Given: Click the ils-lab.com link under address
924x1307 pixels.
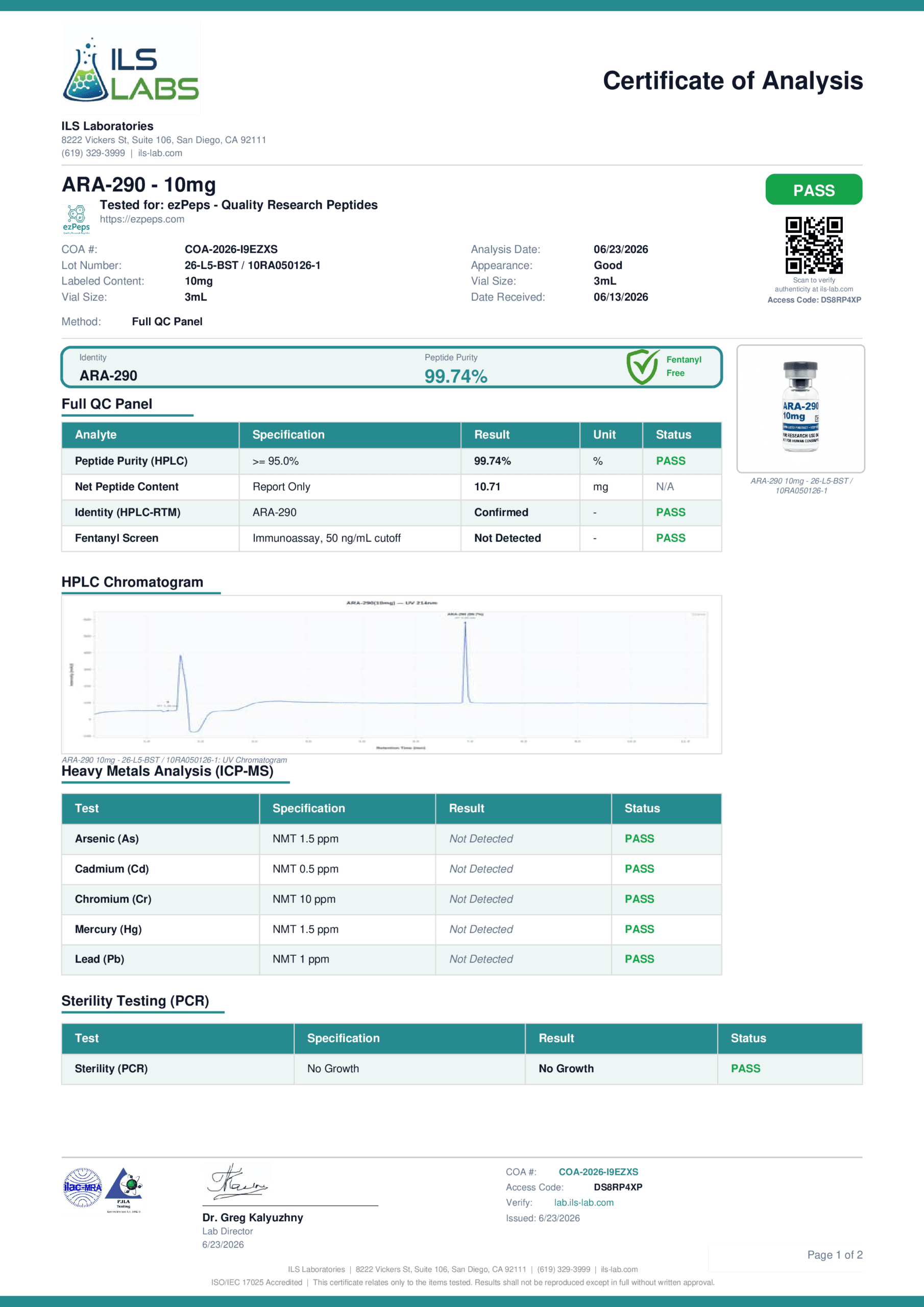Looking at the screenshot, I should click(160, 153).
